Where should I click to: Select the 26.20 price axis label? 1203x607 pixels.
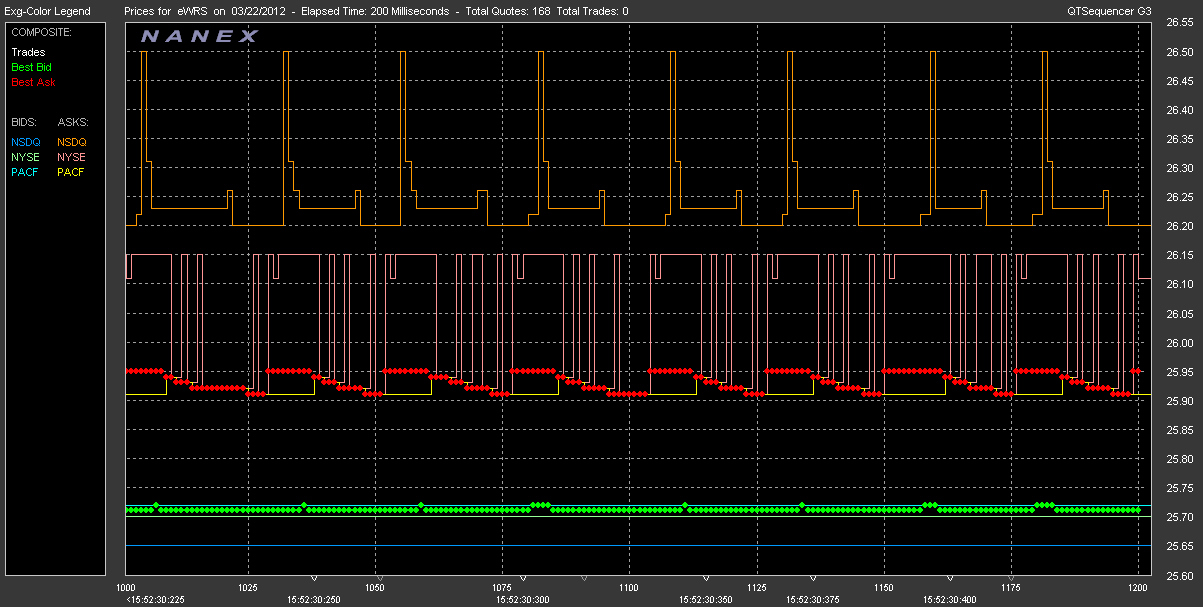point(1180,226)
